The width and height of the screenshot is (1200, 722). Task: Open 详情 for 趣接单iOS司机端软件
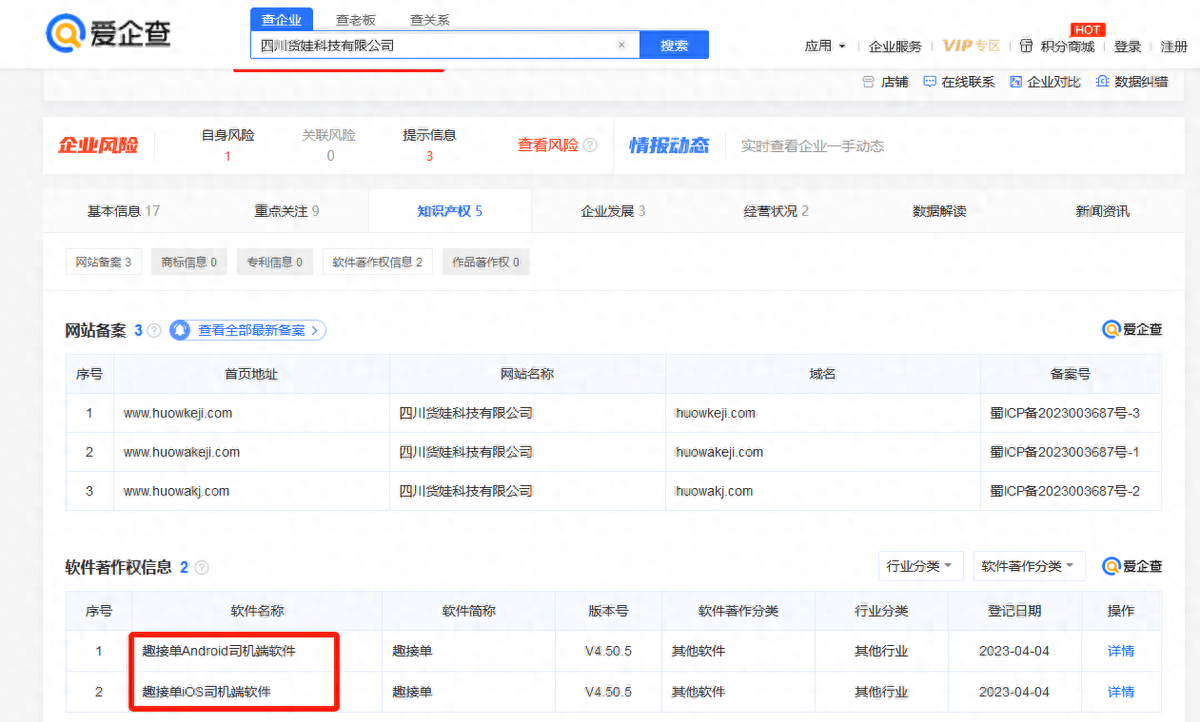(1121, 692)
